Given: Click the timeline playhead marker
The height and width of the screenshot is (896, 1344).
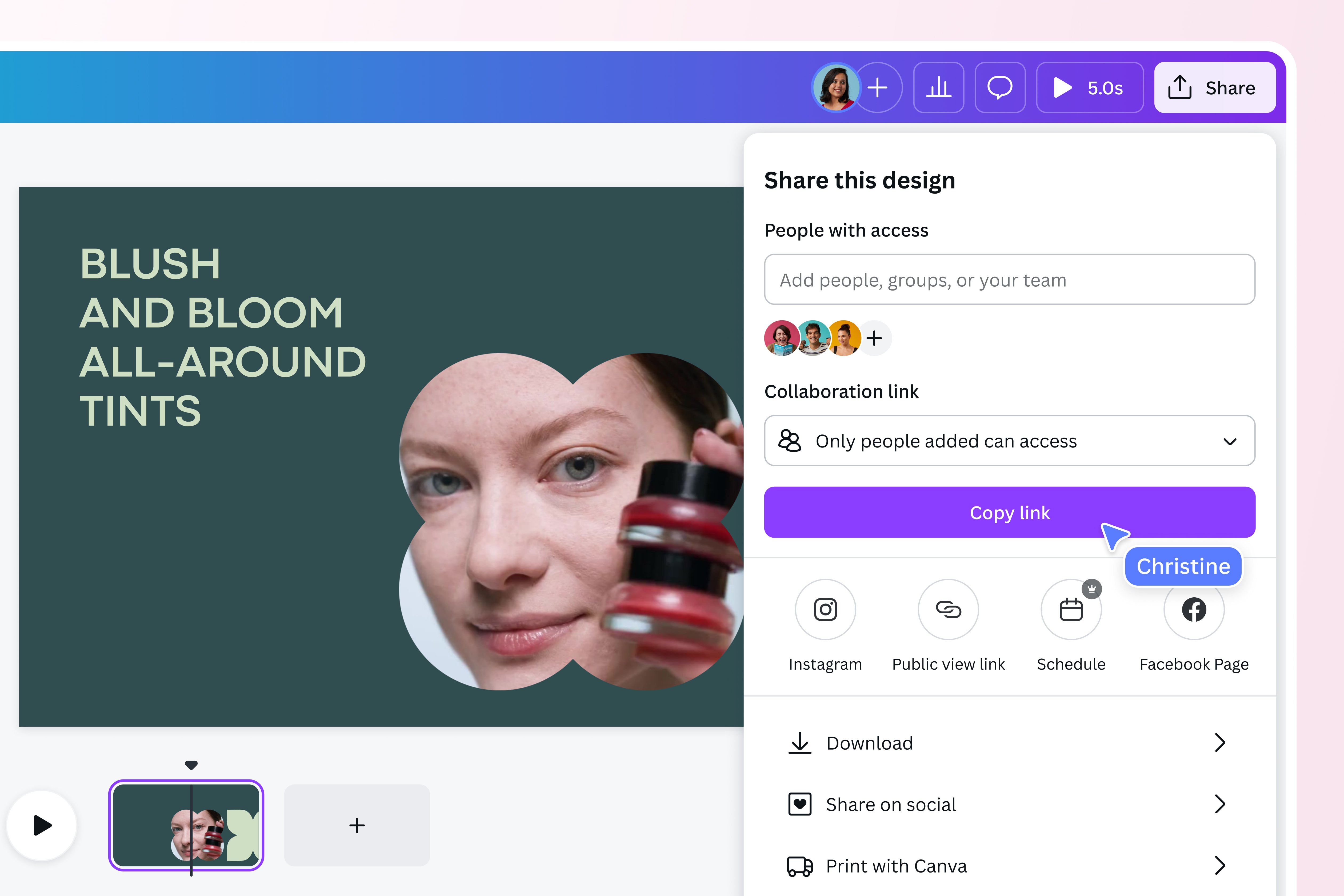Looking at the screenshot, I should click(191, 765).
